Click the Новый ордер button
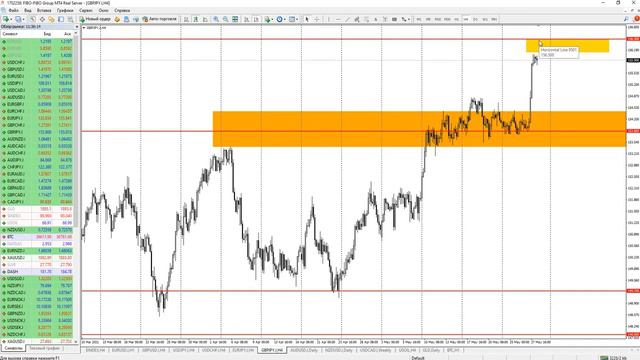This screenshot has height=360, width=640. [95, 19]
